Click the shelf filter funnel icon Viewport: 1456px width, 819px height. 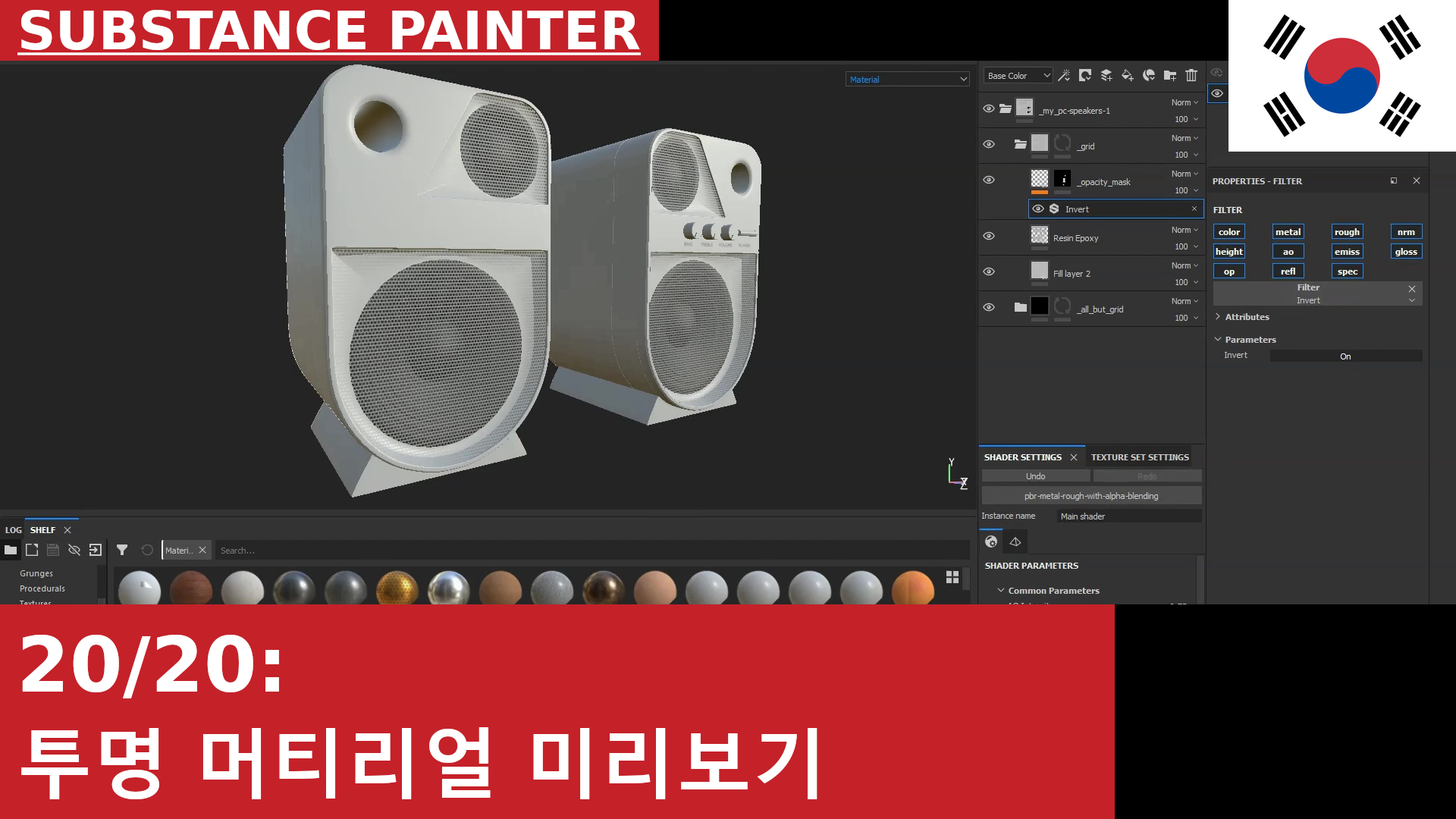tap(122, 550)
